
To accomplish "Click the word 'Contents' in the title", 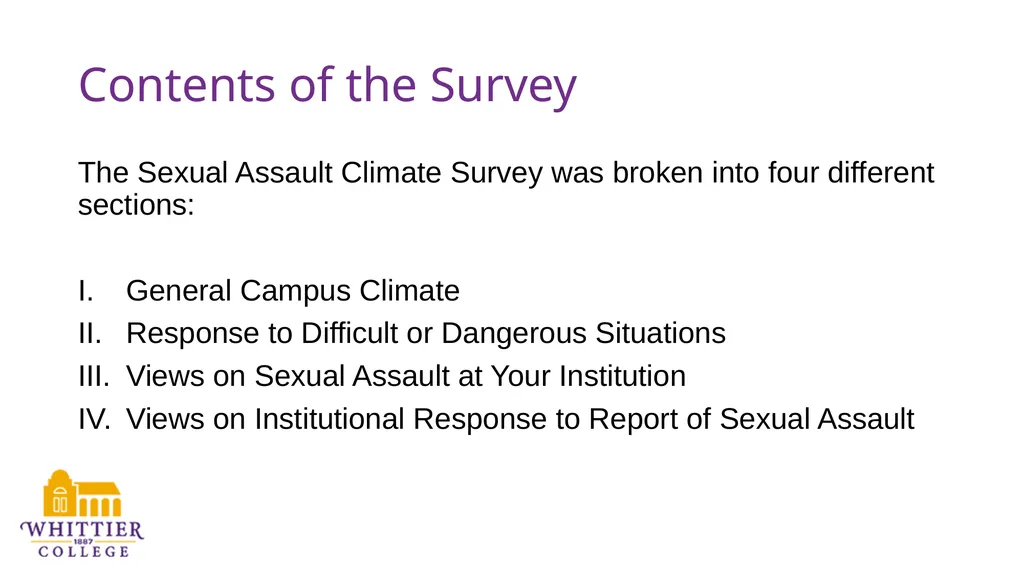I will 177,85.
